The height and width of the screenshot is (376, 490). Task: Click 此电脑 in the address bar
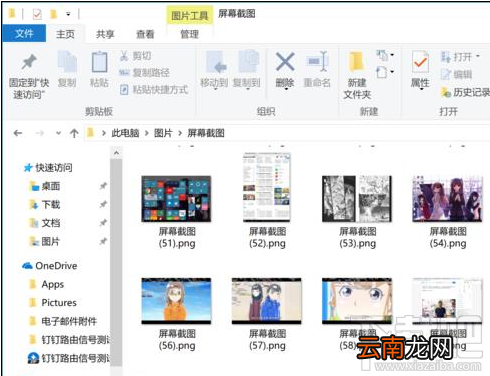point(125,133)
